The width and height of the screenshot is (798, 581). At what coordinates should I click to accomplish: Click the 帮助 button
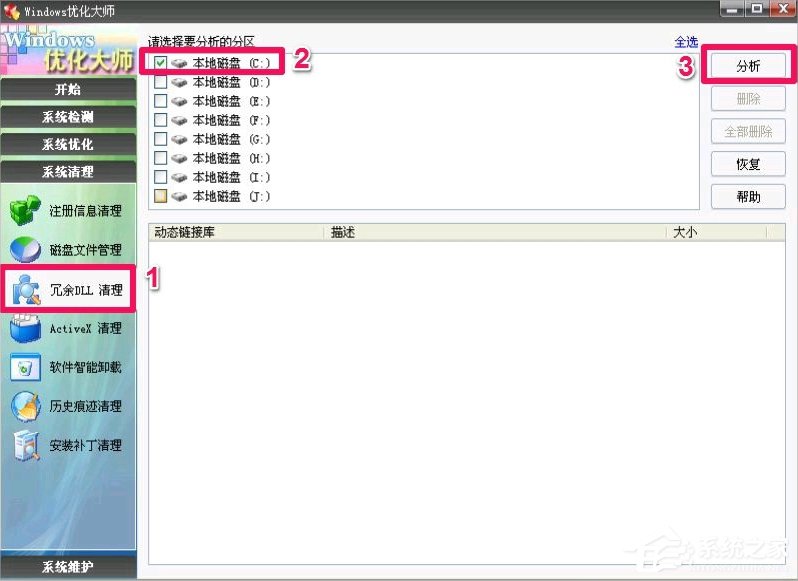tap(748, 196)
